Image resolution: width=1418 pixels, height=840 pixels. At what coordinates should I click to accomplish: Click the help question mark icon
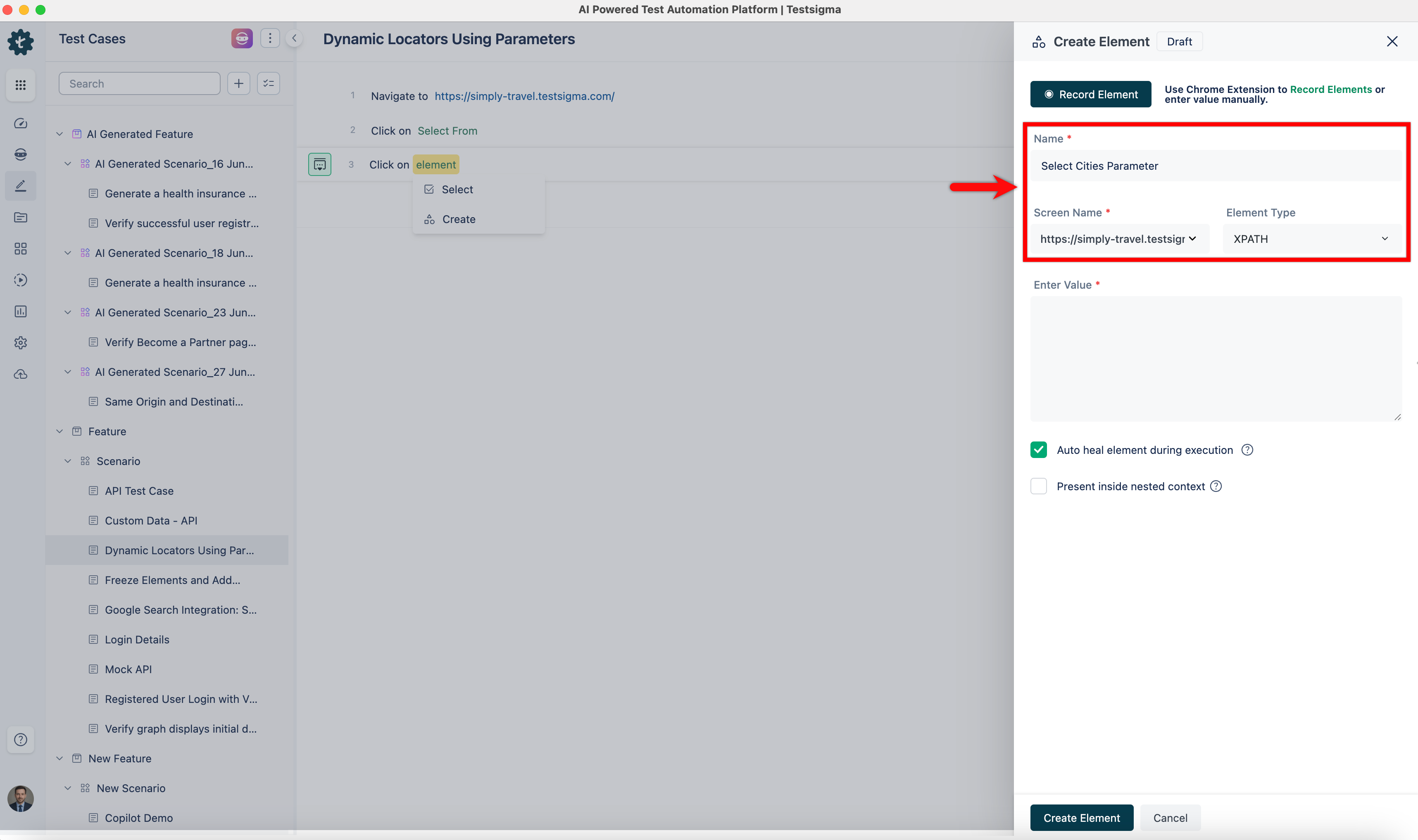click(20, 739)
